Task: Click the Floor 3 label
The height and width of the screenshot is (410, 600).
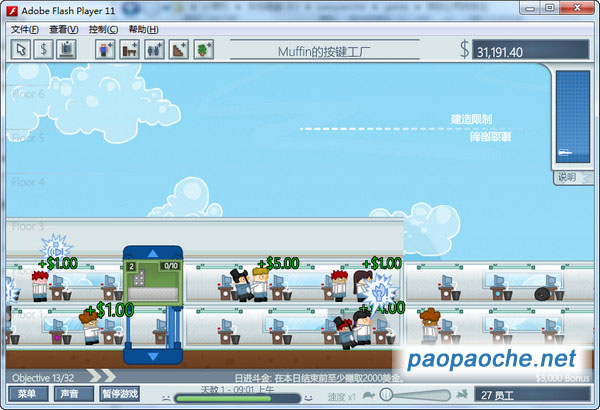Action: tap(28, 226)
